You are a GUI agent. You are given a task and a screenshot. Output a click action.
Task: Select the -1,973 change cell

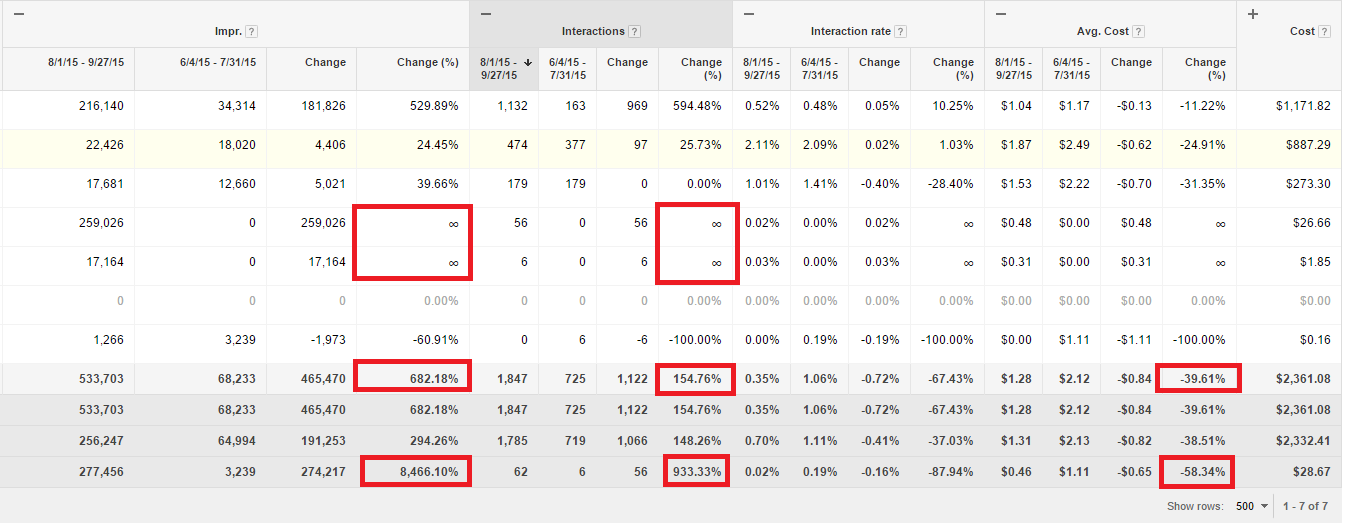[x=328, y=340]
